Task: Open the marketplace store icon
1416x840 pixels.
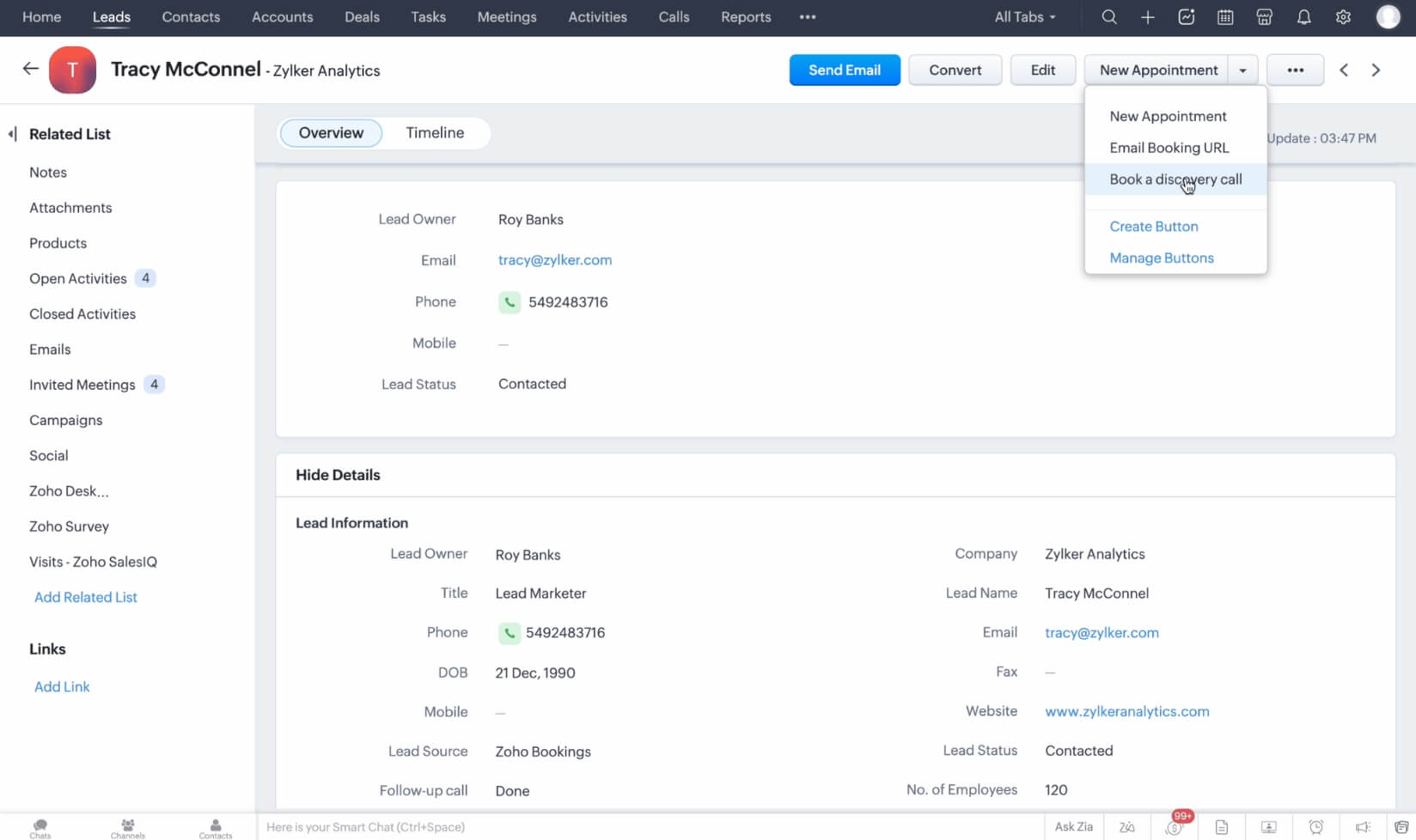Action: click(1265, 17)
